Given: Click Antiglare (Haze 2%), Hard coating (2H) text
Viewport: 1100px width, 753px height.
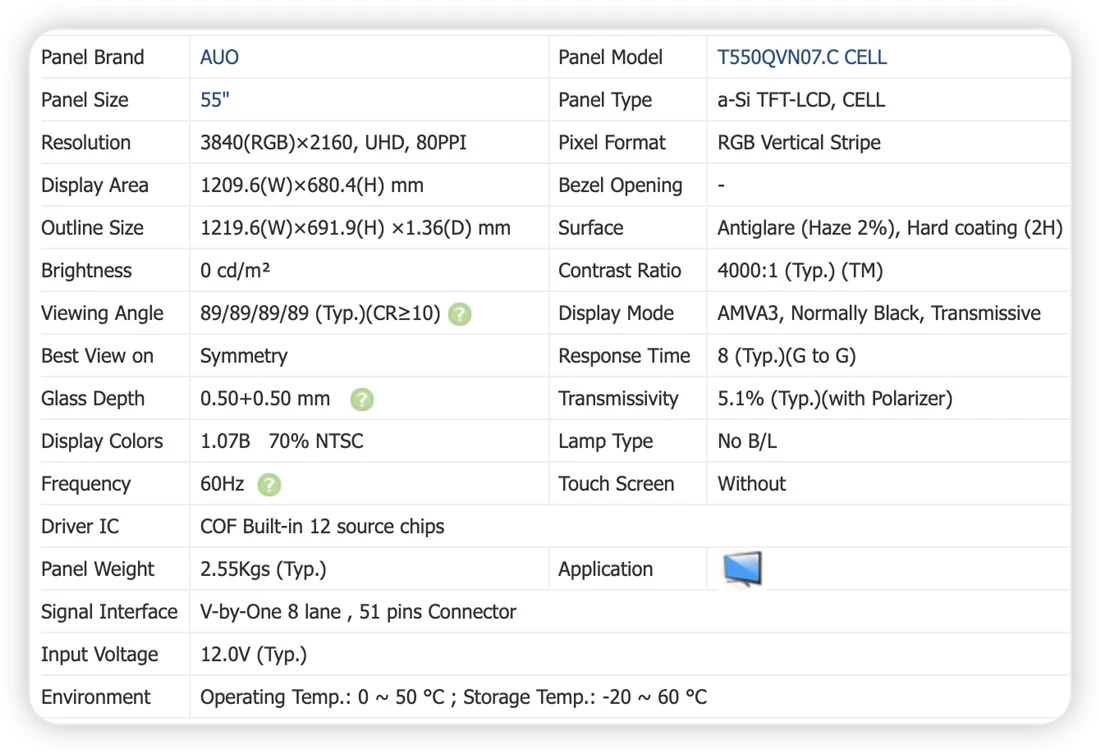Looking at the screenshot, I should point(890,228).
